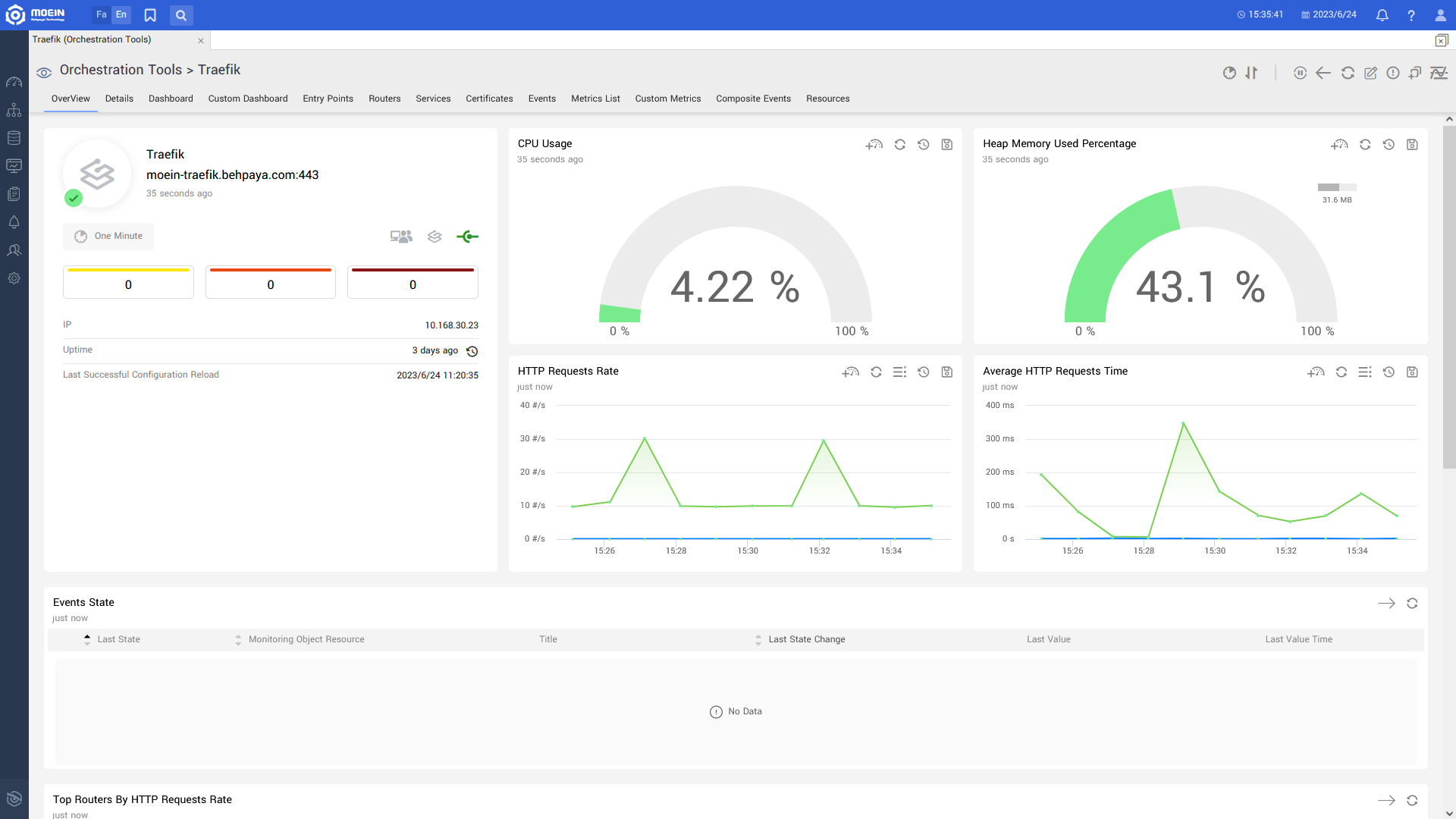Open the topology tree sidebar icon

click(x=14, y=110)
